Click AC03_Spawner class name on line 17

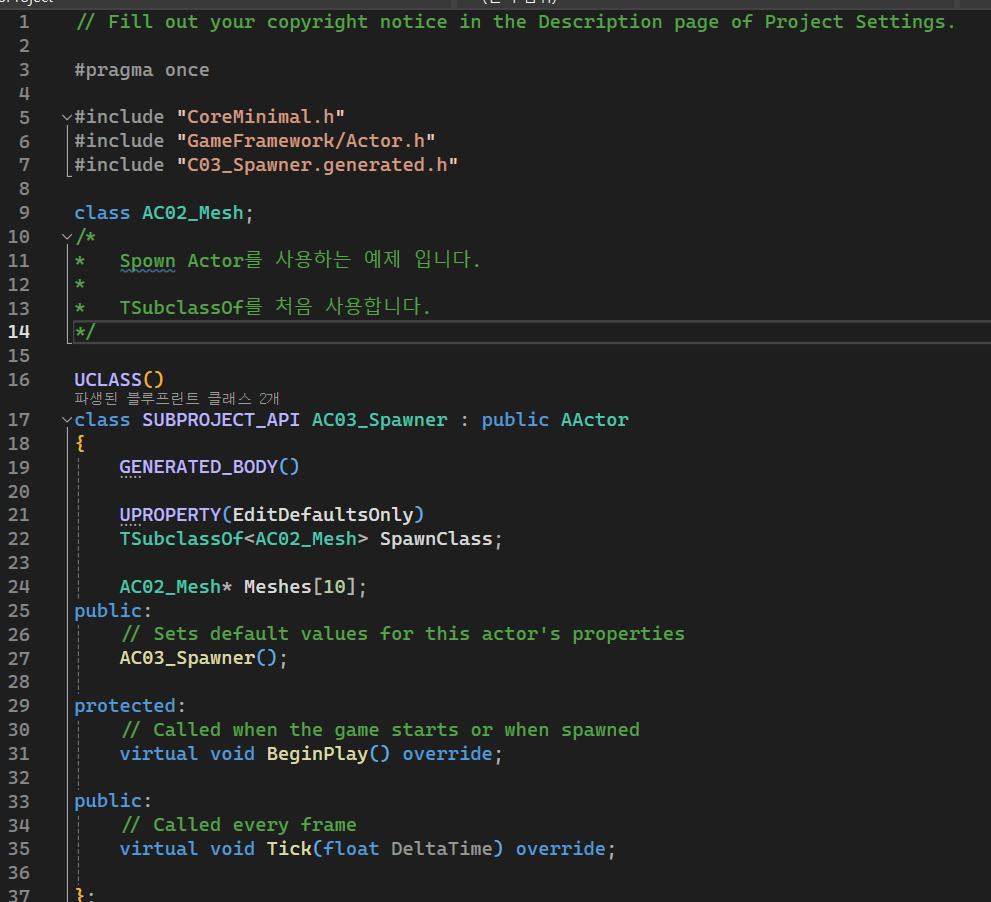pyautogui.click(x=379, y=420)
